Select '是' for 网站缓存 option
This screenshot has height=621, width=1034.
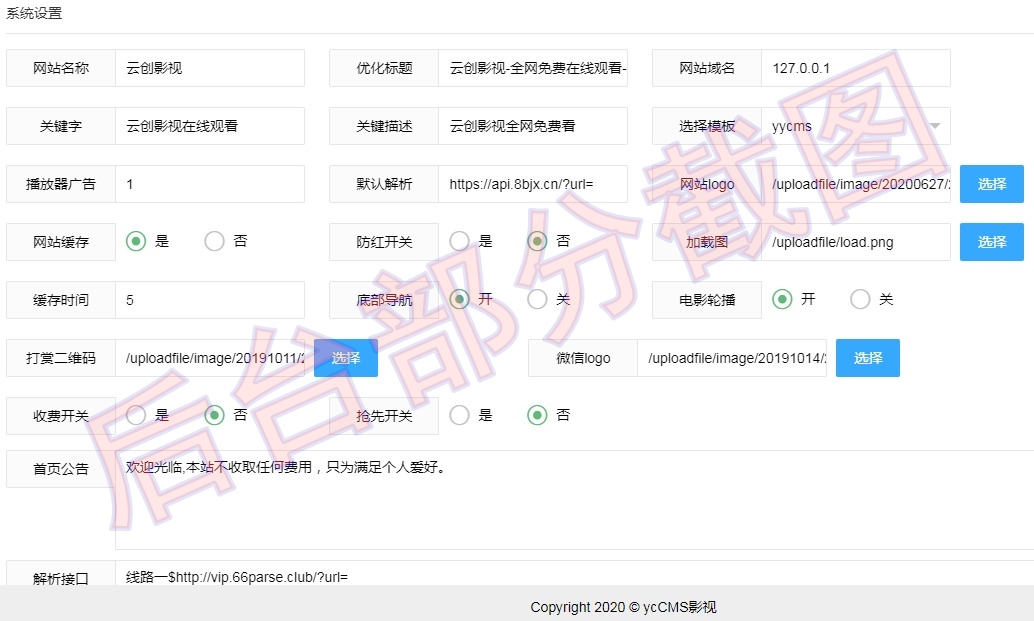pos(136,241)
